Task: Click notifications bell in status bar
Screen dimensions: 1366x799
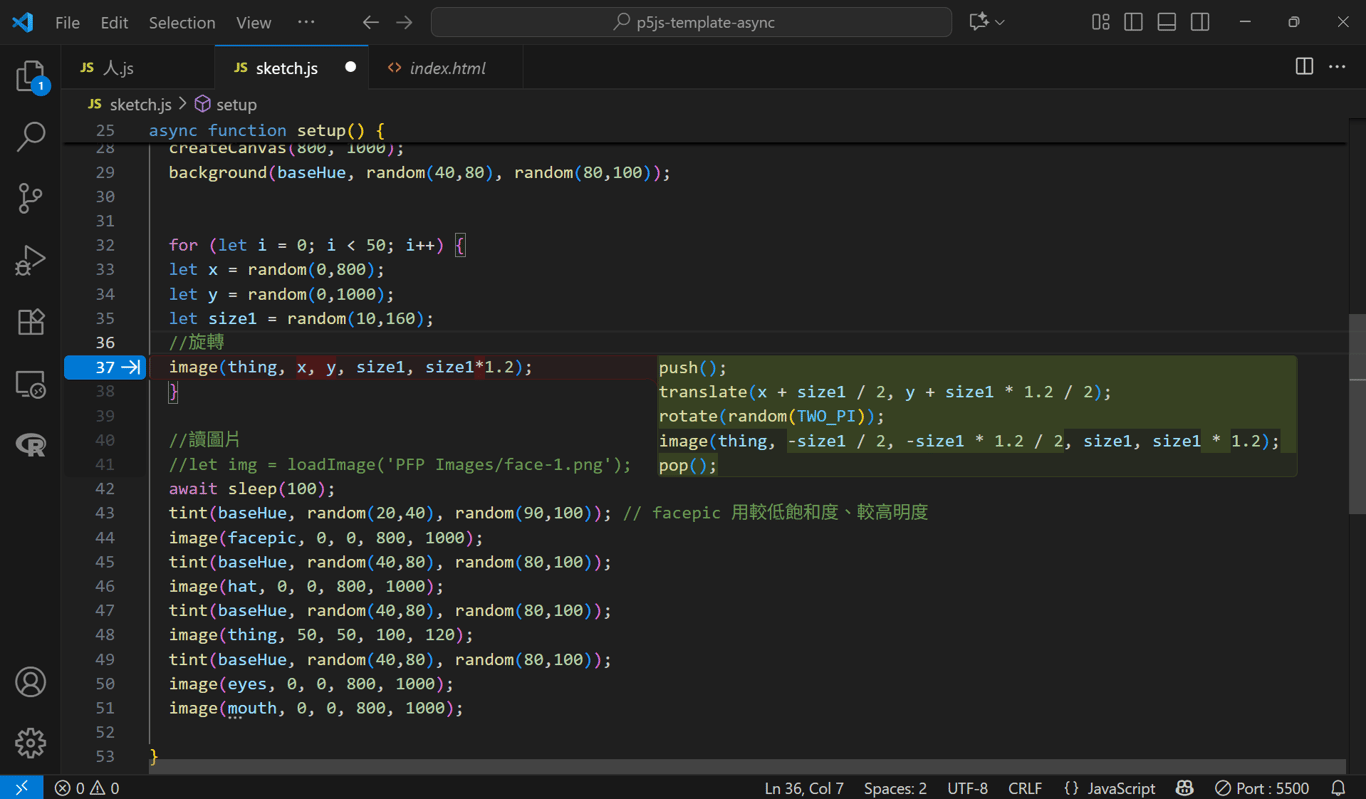Action: click(1338, 788)
